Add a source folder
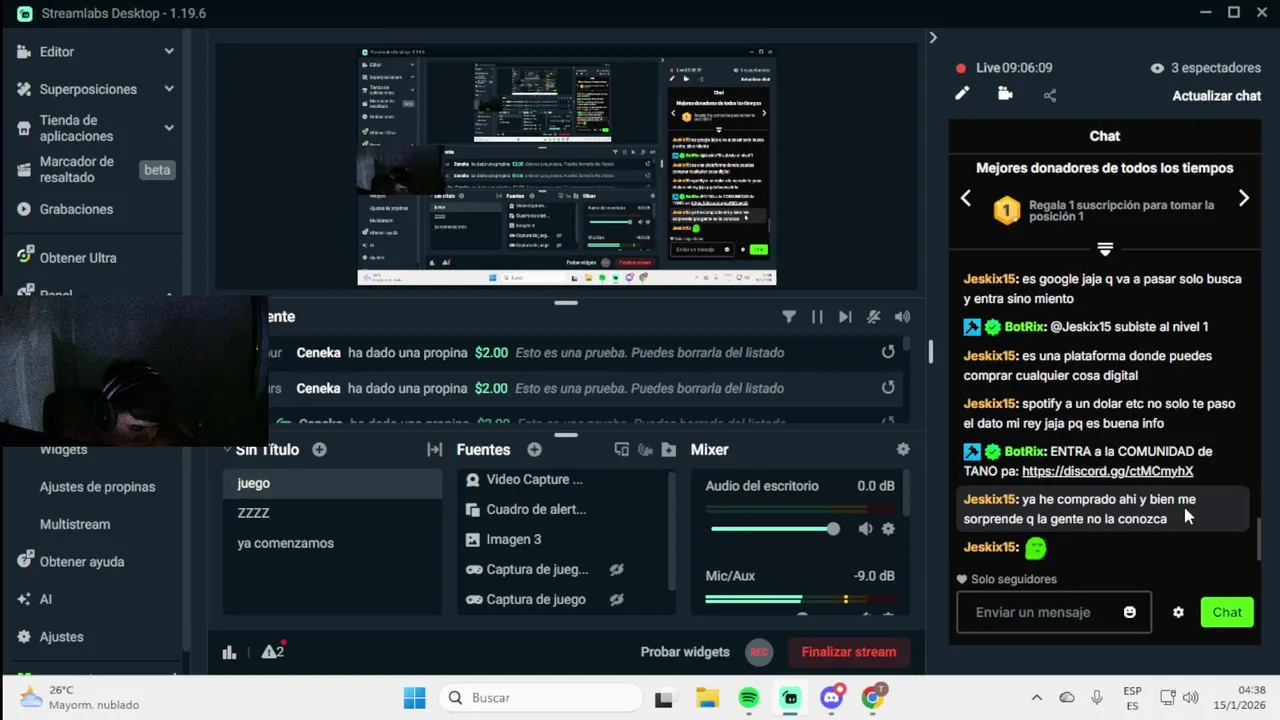The height and width of the screenshot is (720, 1280). click(x=669, y=450)
